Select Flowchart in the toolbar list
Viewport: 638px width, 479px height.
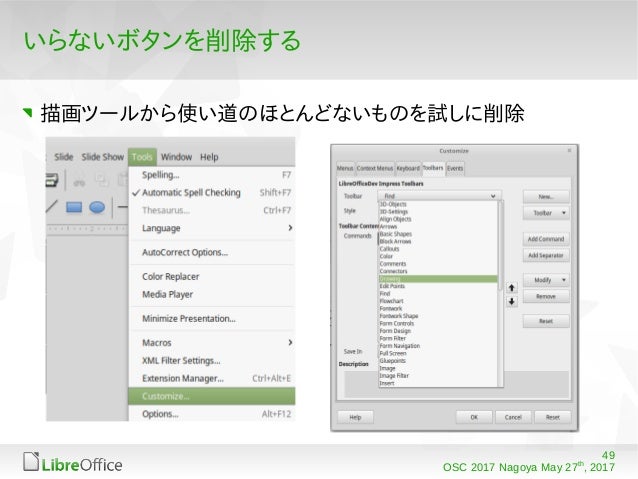click(x=438, y=301)
